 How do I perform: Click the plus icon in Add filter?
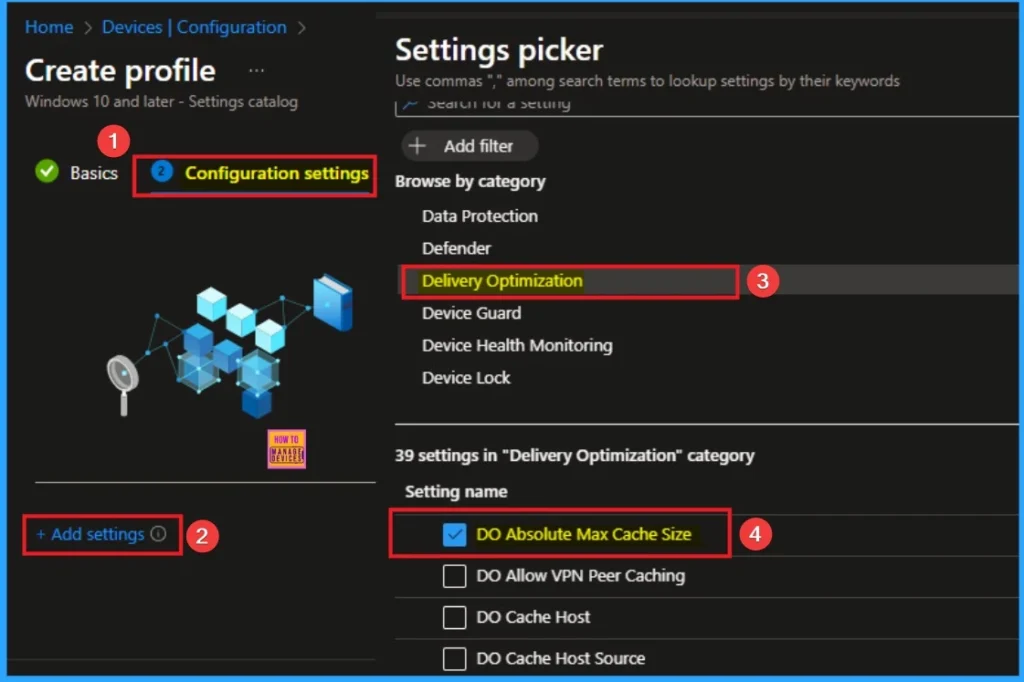(x=418, y=146)
